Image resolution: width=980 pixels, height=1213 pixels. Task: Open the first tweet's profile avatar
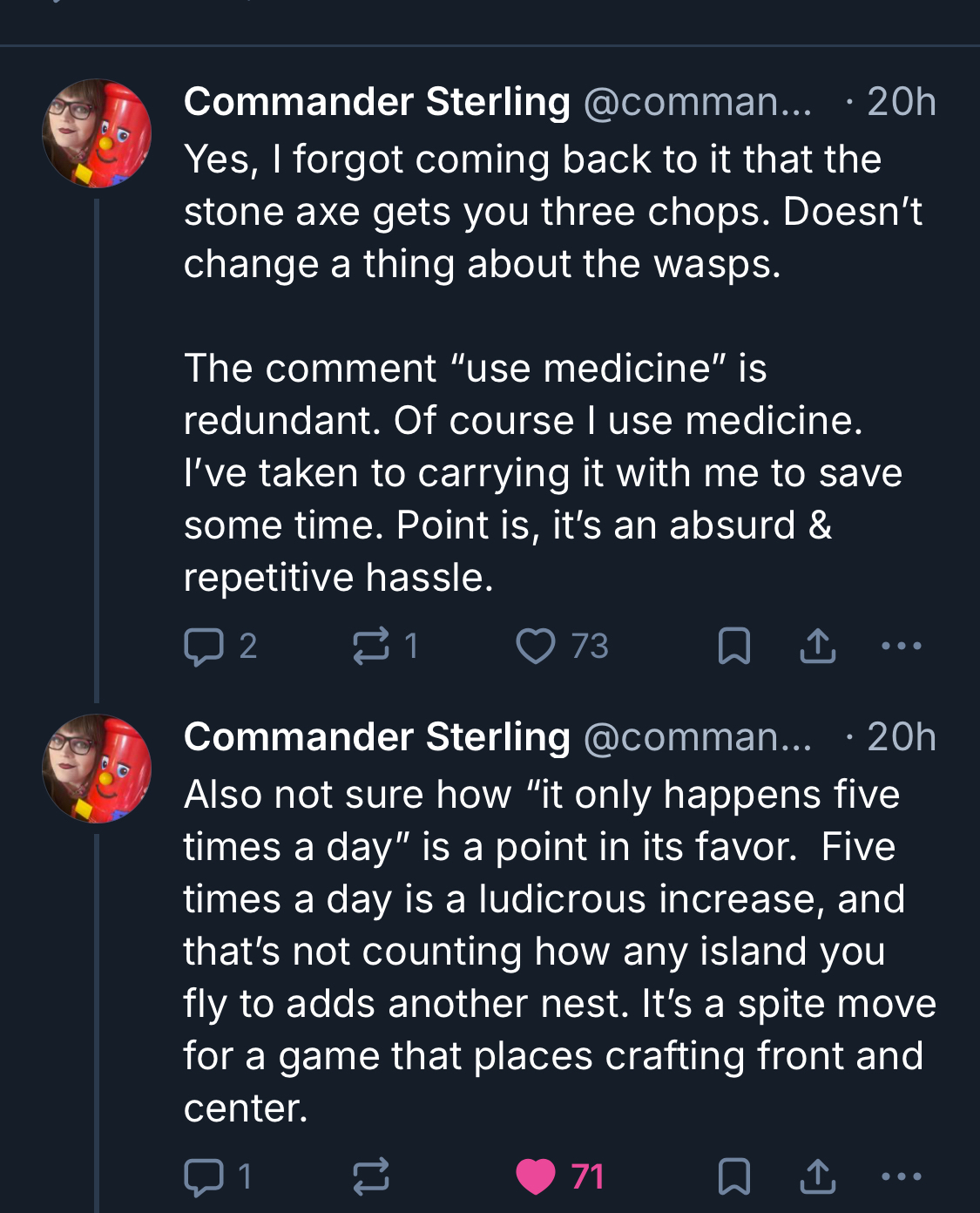coord(97,133)
